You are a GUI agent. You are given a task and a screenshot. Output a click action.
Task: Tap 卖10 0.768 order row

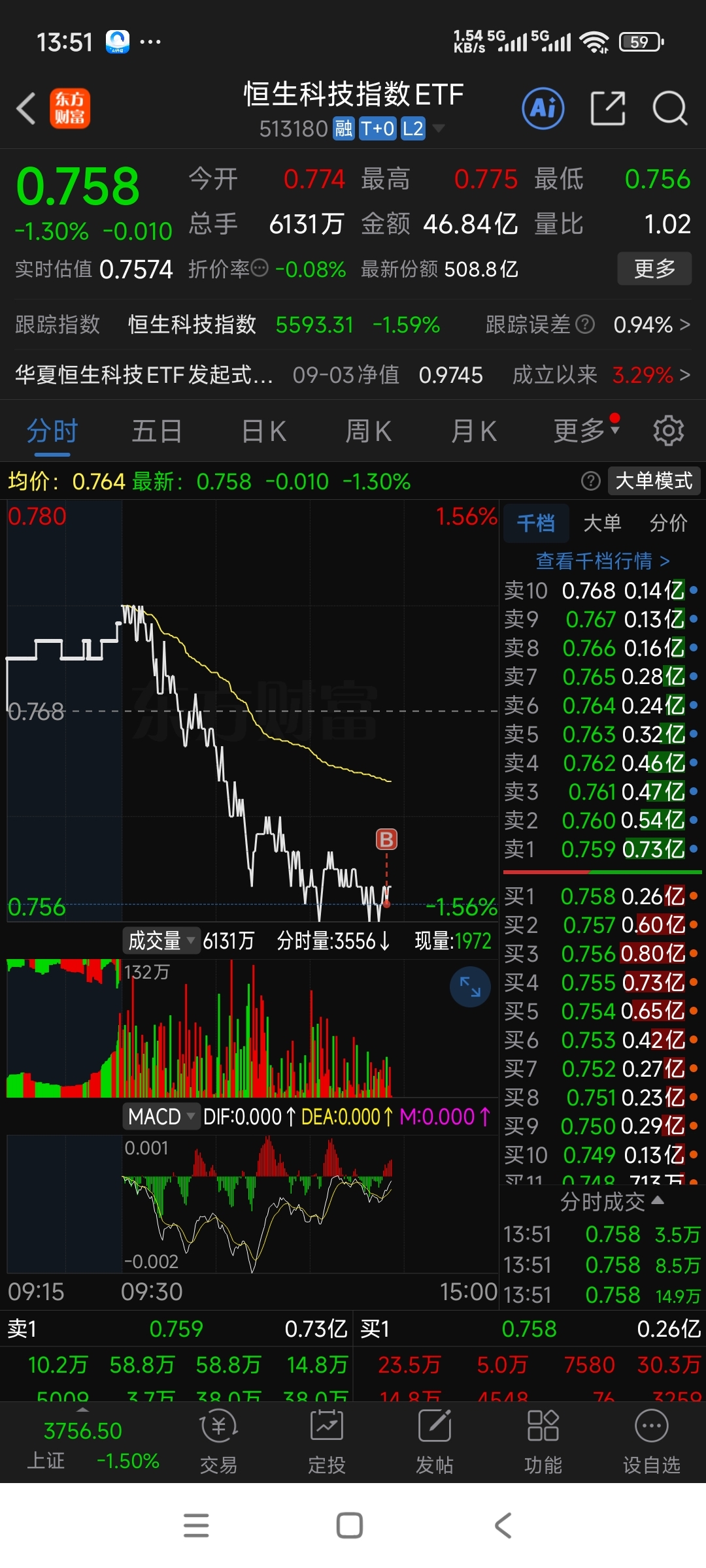[601, 591]
